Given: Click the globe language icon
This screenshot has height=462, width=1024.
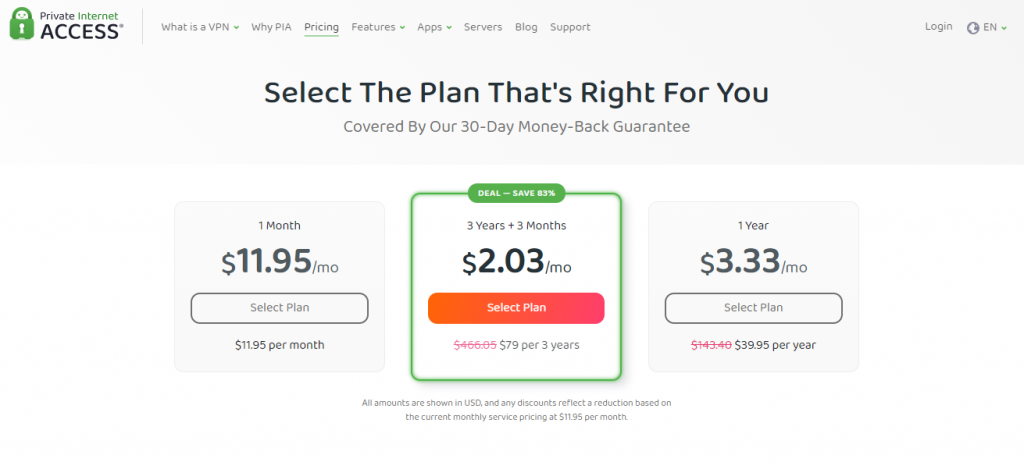Looking at the screenshot, I should (x=973, y=27).
